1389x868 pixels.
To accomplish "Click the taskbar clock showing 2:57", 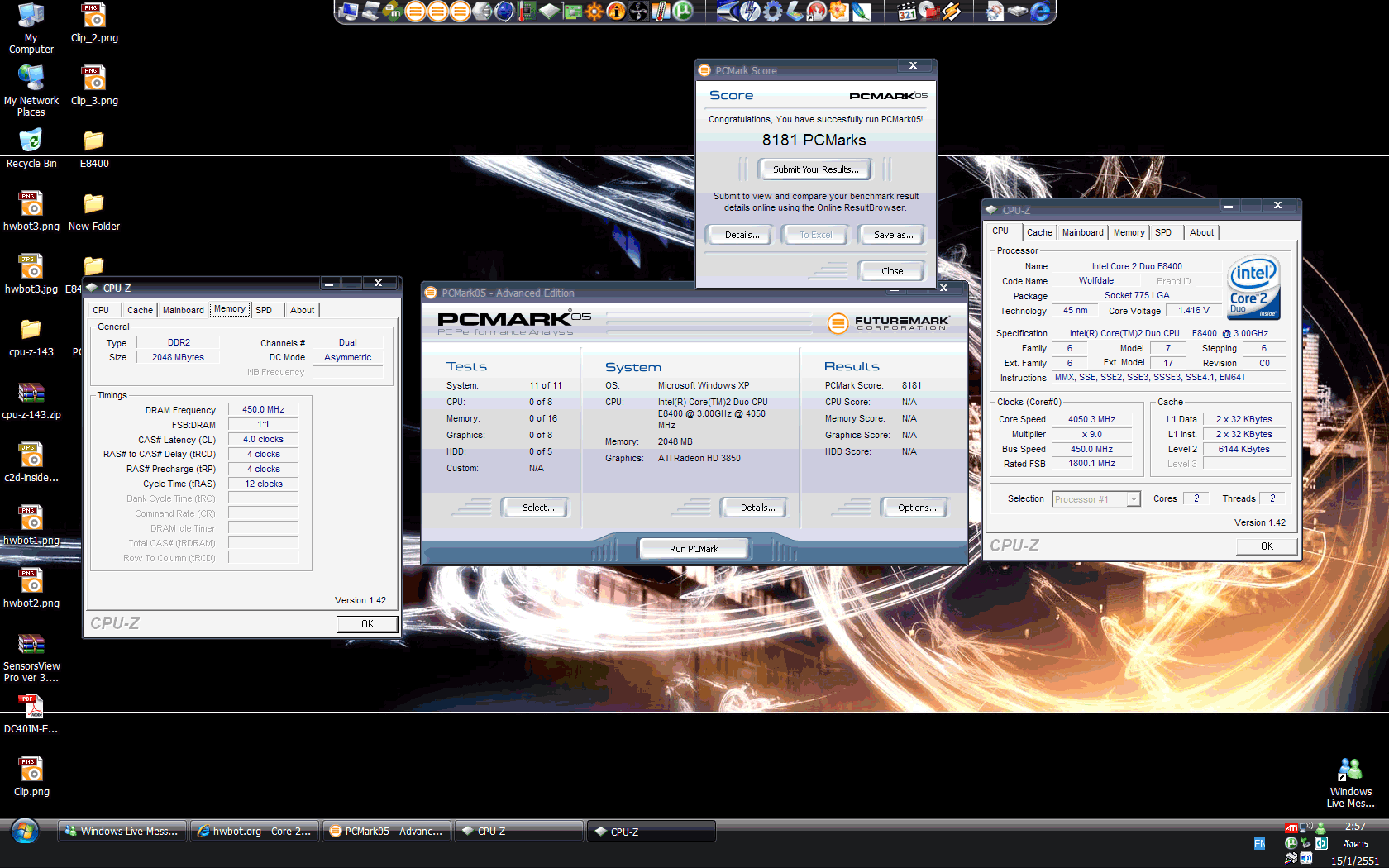I will coord(1355,827).
